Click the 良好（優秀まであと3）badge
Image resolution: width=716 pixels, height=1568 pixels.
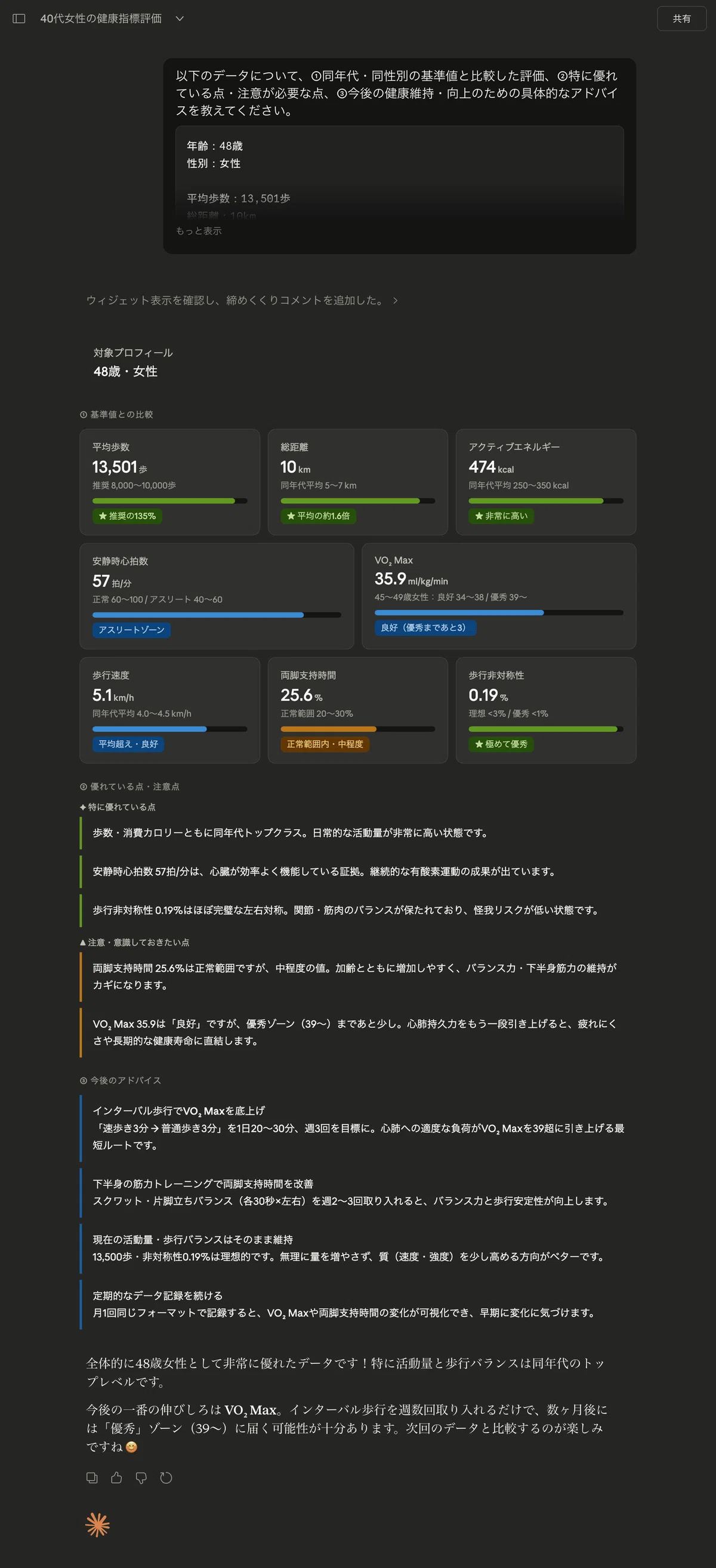coord(425,627)
